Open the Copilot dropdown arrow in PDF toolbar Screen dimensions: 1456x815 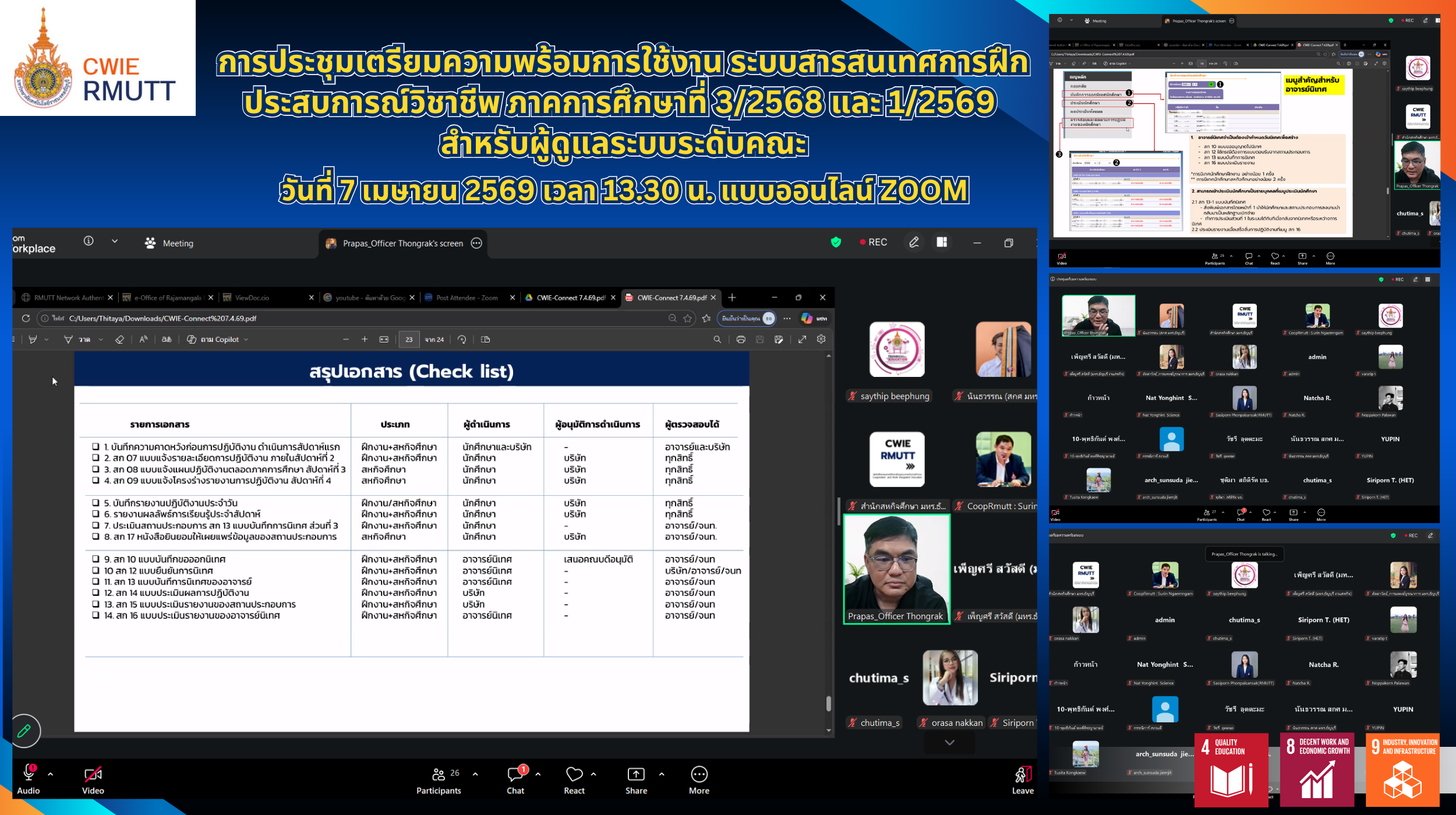[x=246, y=340]
